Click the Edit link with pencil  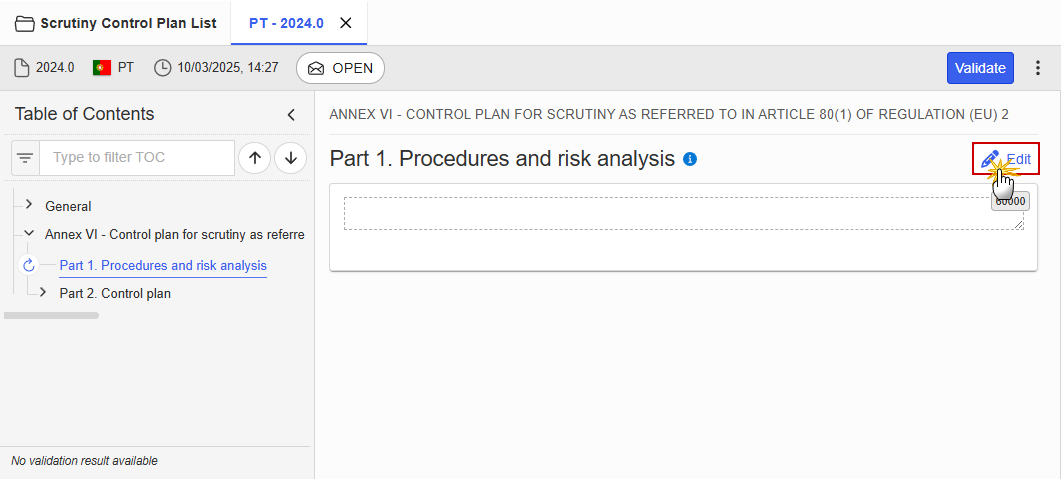[1006, 159]
